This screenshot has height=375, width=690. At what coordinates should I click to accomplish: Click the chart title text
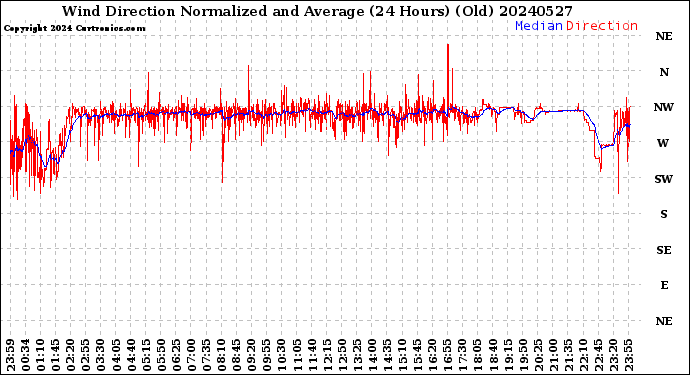pos(317,11)
